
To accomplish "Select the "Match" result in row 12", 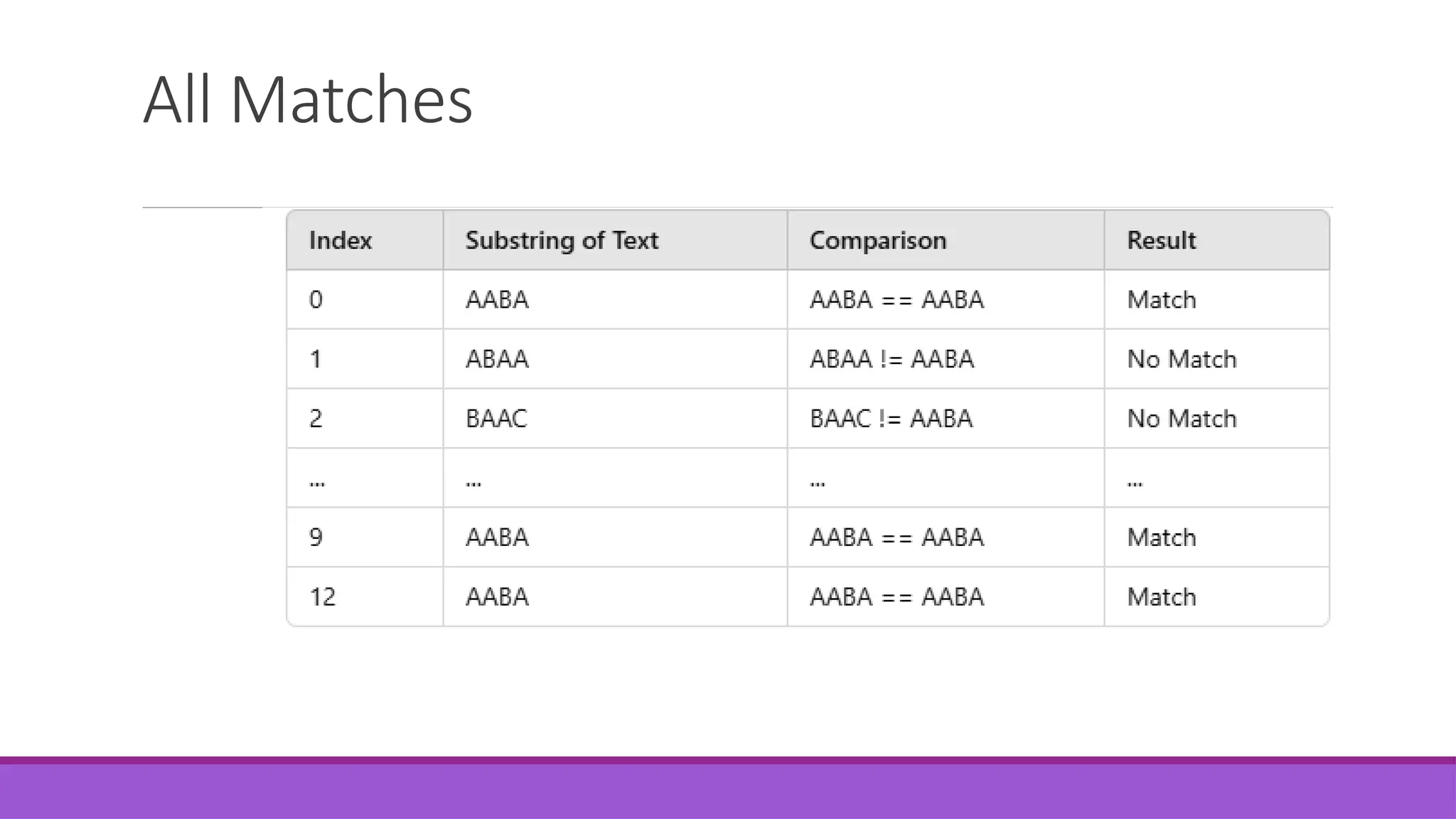I will pos(1162,596).
